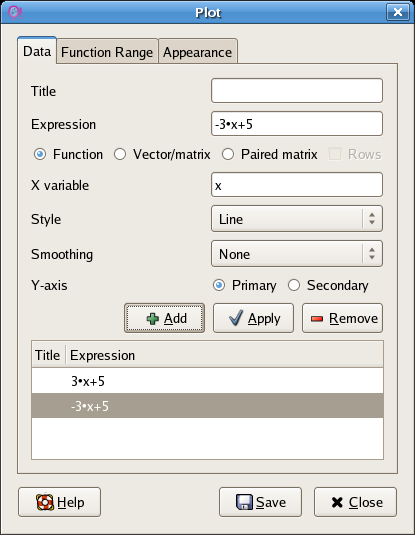Choose the Paired matrix radio option
Viewport: 415px width, 535px height.
pyautogui.click(x=228, y=154)
